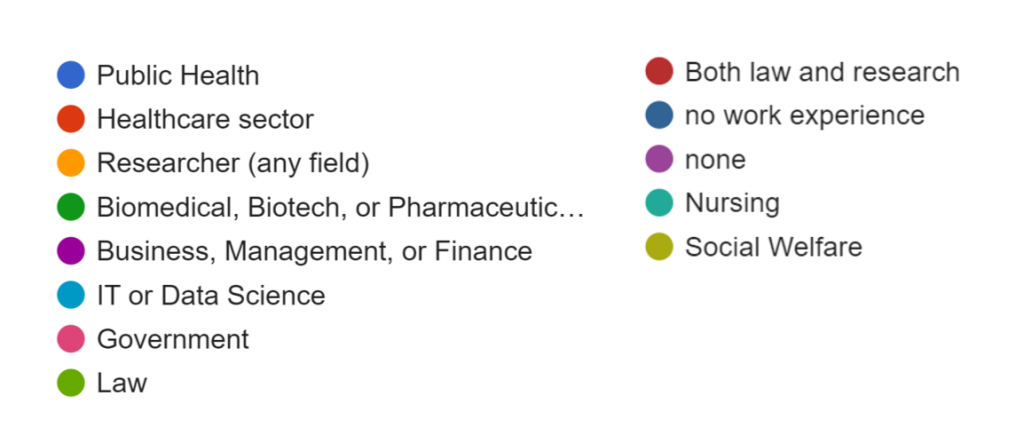Select the navy no work experience dot

(x=659, y=115)
